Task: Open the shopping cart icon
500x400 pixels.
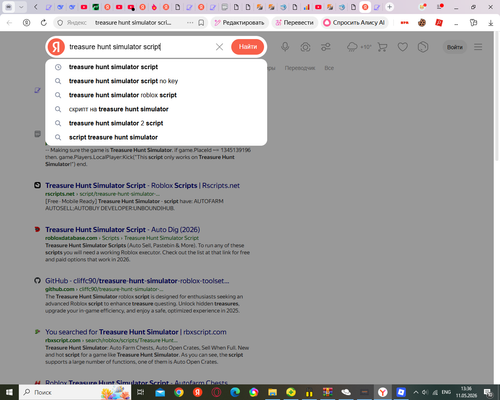Action: tap(382, 47)
